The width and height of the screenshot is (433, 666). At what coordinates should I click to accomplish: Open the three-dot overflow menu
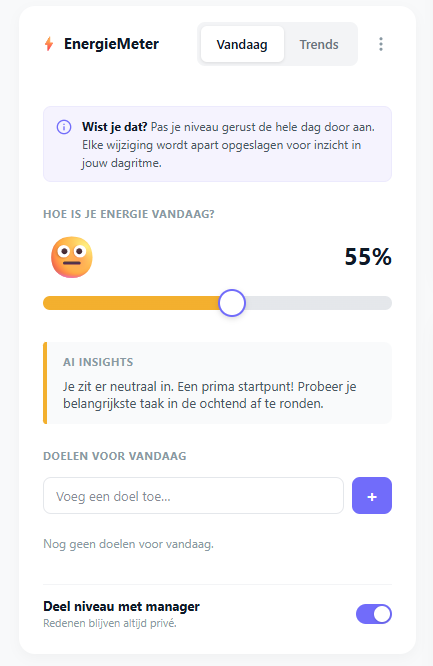tap(381, 44)
